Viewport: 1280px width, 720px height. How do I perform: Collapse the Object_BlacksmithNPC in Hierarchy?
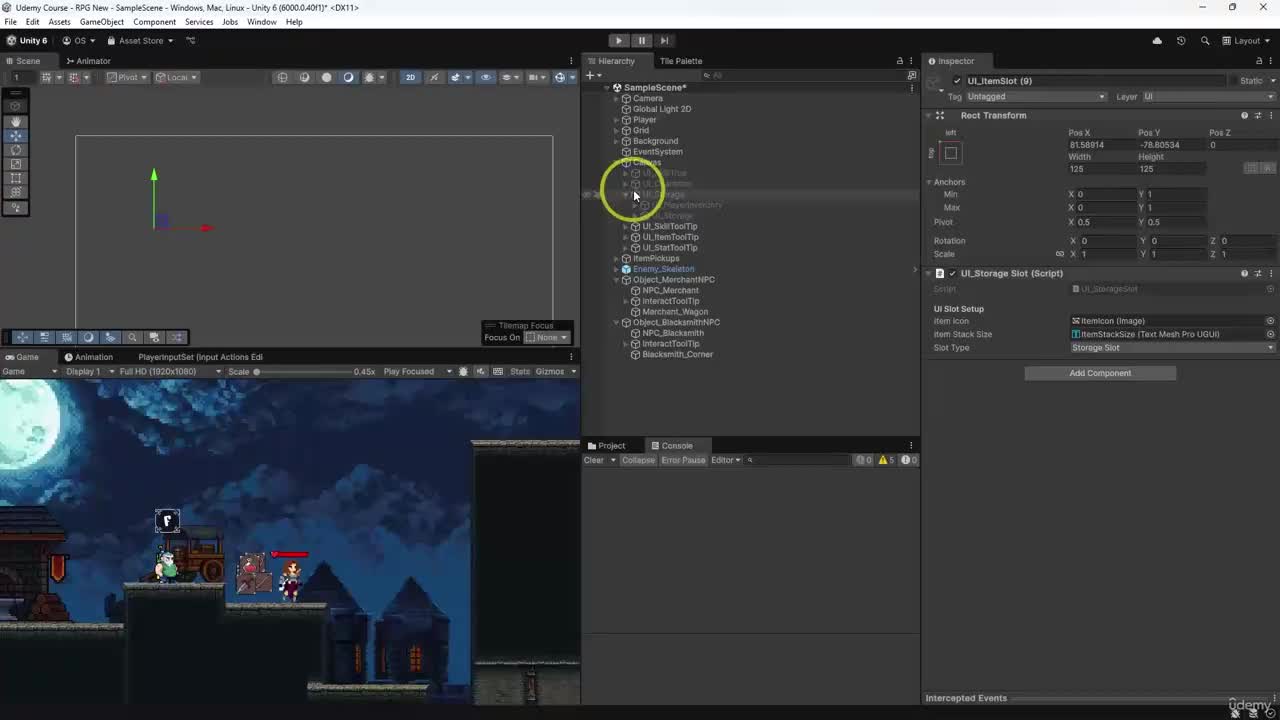[616, 323]
